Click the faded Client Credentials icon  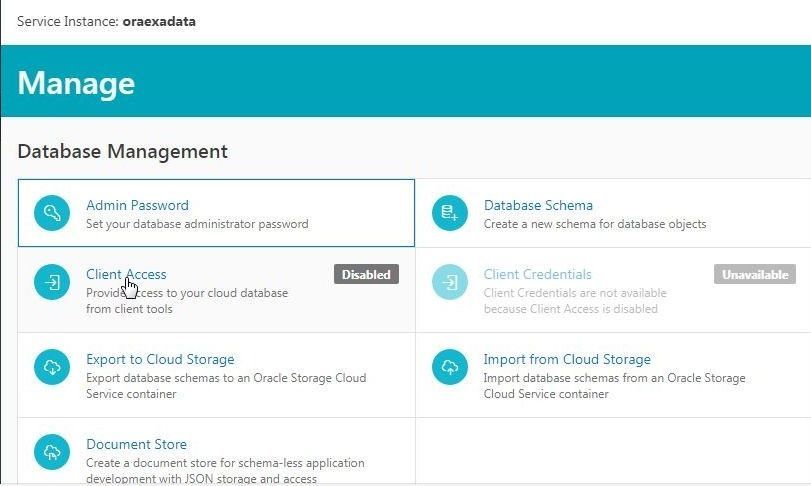coord(449,282)
